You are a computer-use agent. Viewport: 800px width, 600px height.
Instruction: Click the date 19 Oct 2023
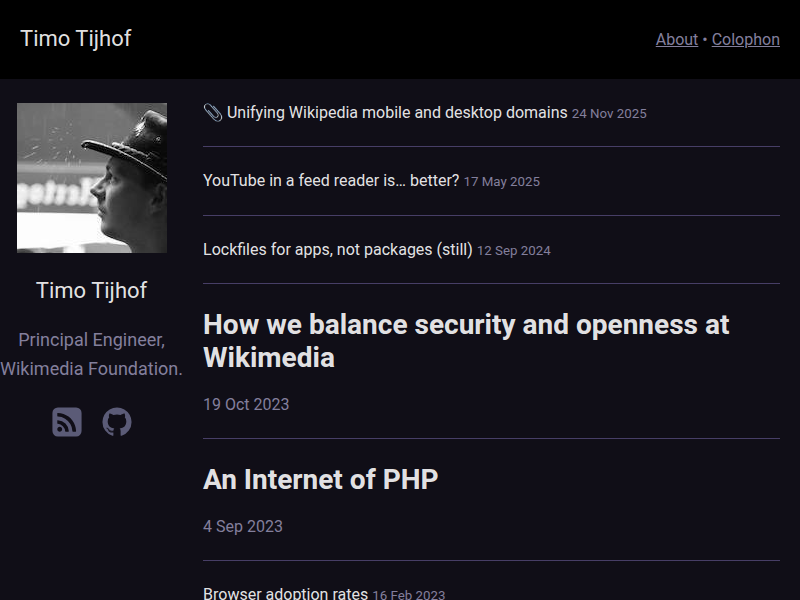pyautogui.click(x=246, y=405)
